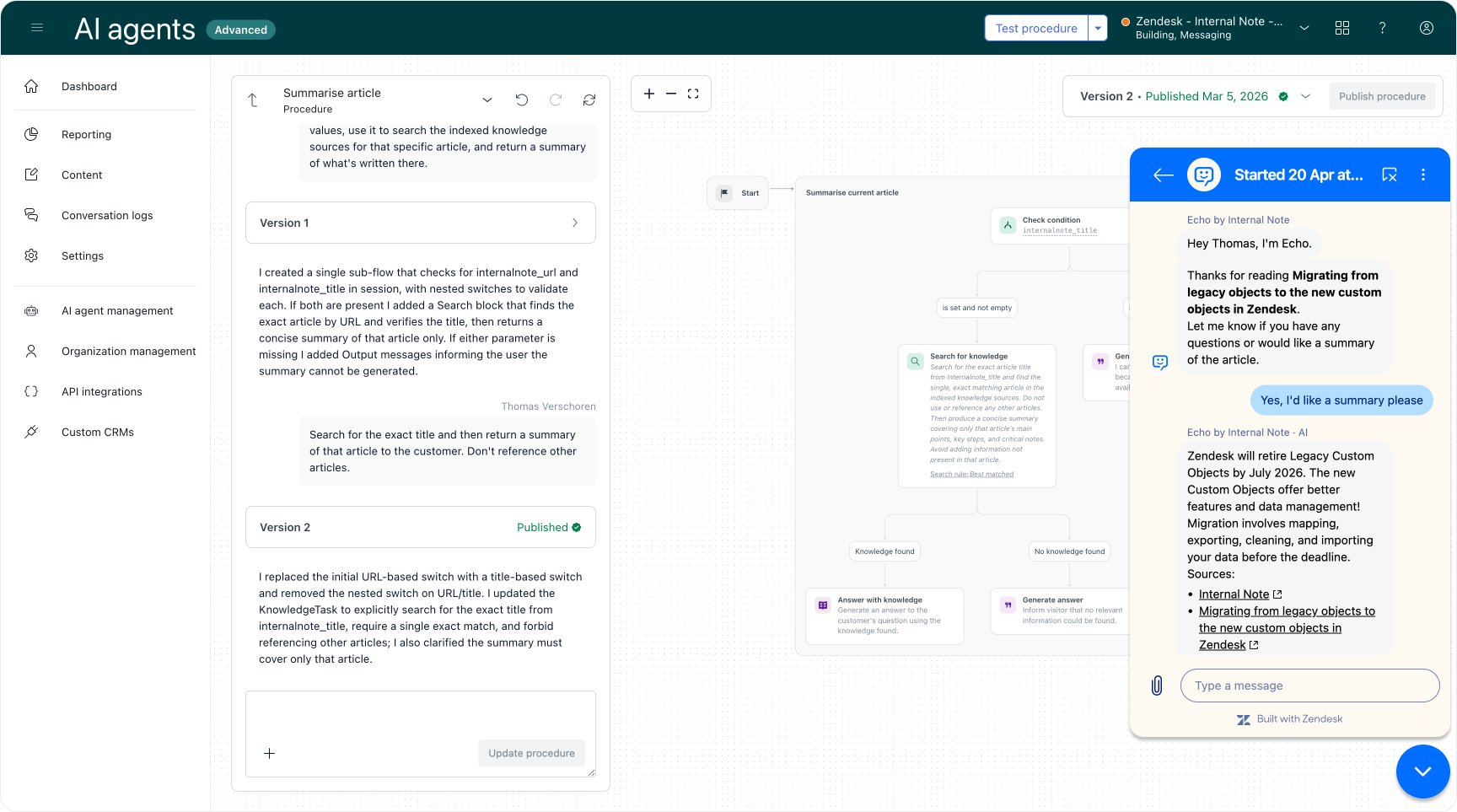Click the back-up arrow beside Summarise article

(x=253, y=100)
